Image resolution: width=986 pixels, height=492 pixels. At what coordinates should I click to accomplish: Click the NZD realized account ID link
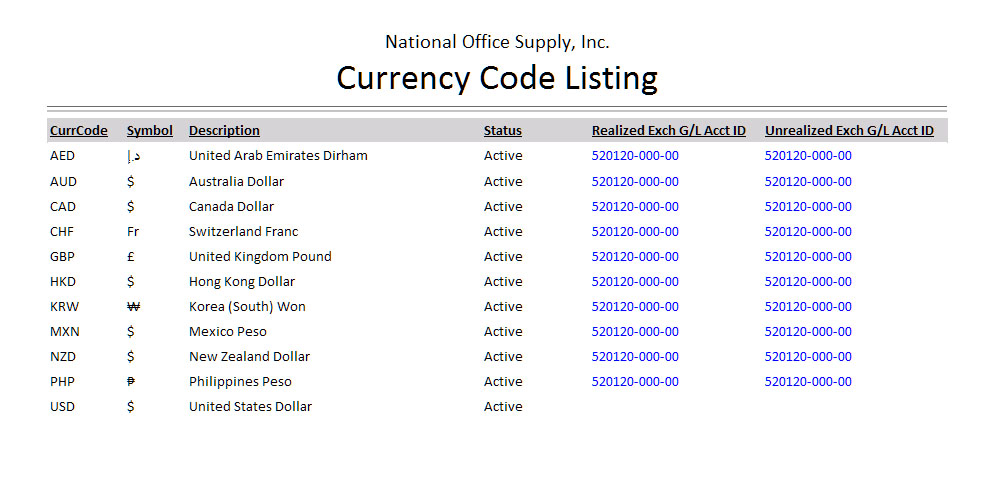pyautogui.click(x=635, y=357)
